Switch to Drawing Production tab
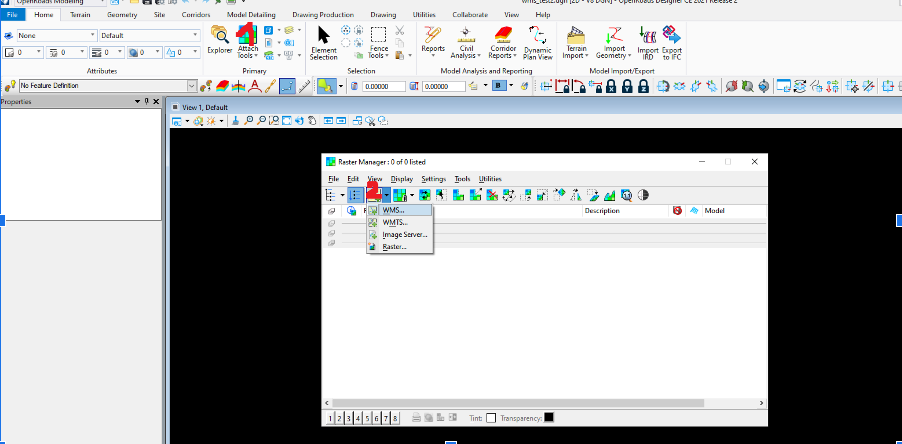This screenshot has height=444, width=902. [321, 15]
